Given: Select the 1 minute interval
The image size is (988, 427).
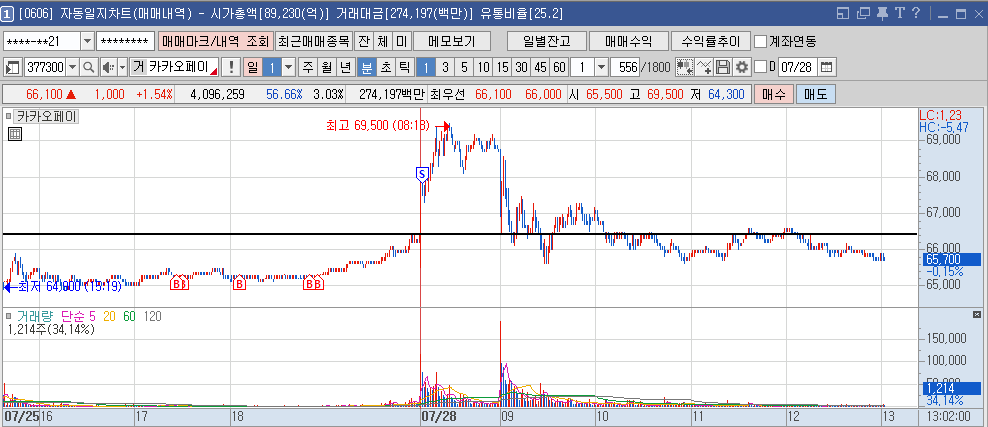Looking at the screenshot, I should 426,67.
